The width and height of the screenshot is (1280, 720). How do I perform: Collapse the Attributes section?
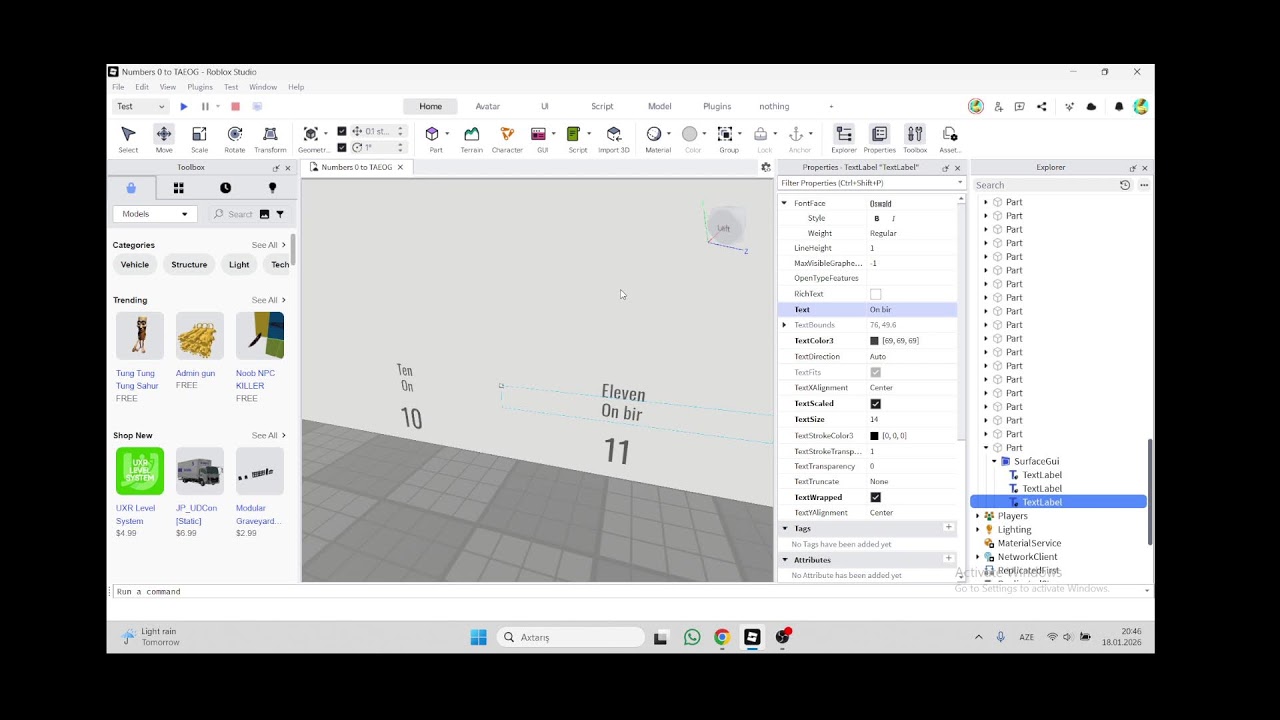coord(785,560)
